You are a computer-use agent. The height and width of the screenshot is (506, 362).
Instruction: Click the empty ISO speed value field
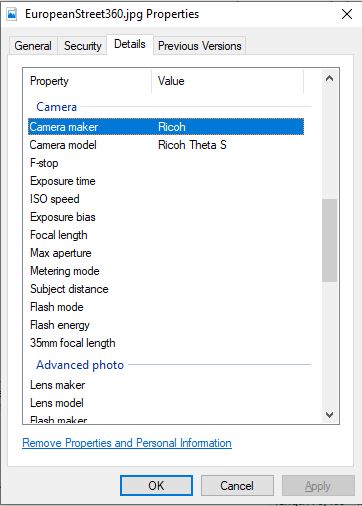pyautogui.click(x=229, y=199)
